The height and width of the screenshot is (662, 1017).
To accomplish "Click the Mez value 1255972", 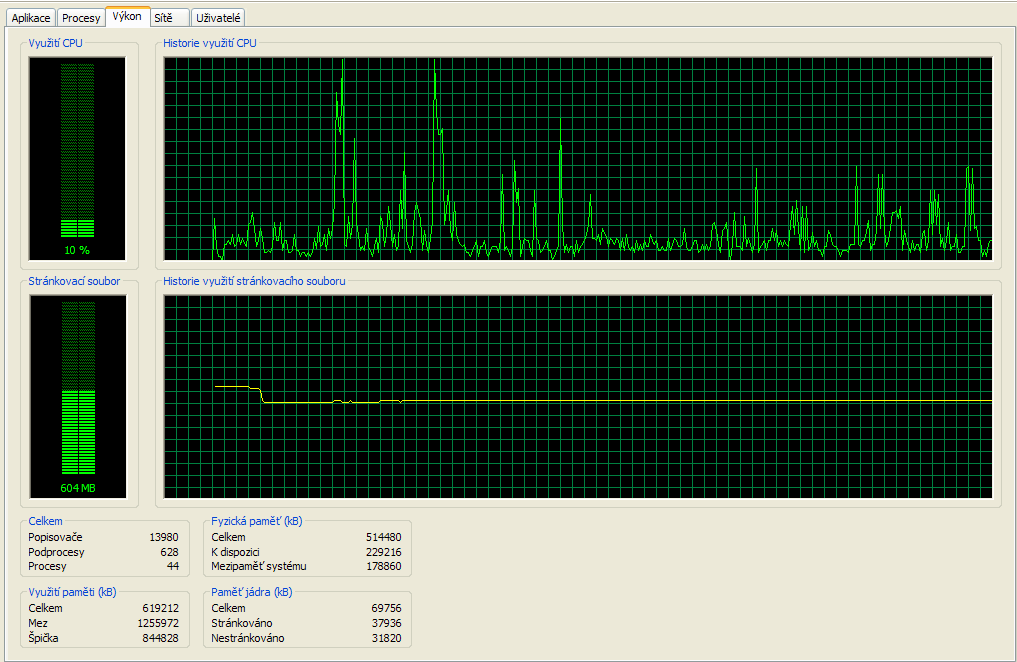I will pyautogui.click(x=158, y=623).
